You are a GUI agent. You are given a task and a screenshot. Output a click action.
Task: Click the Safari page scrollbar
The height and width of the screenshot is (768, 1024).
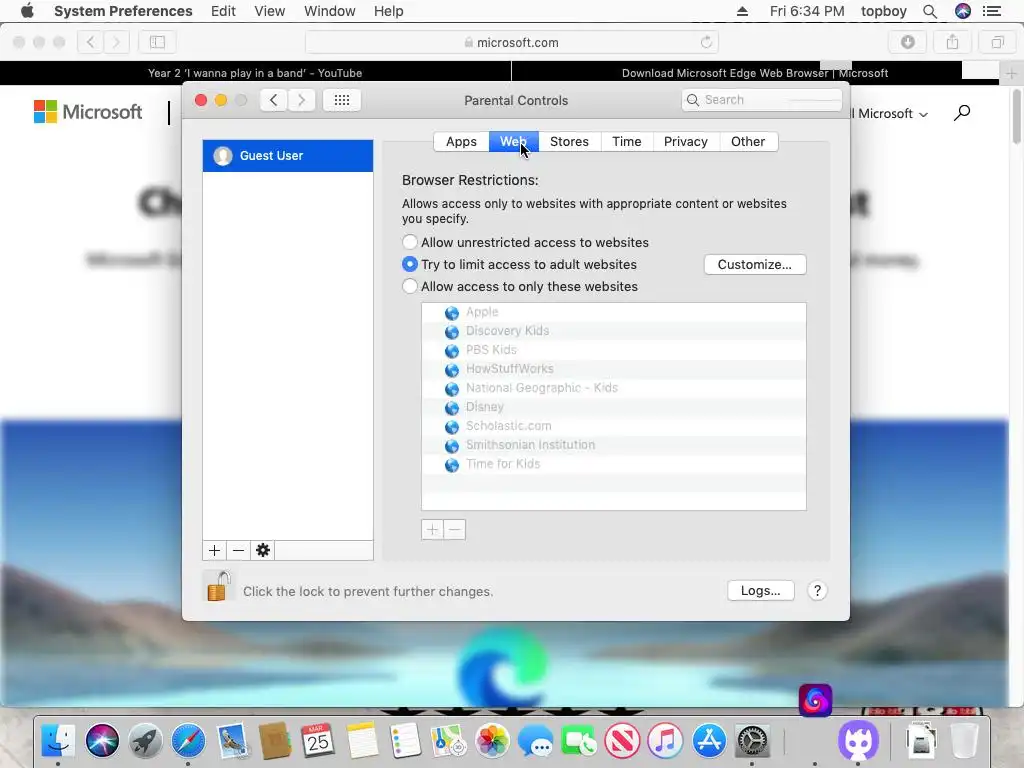point(1016,118)
